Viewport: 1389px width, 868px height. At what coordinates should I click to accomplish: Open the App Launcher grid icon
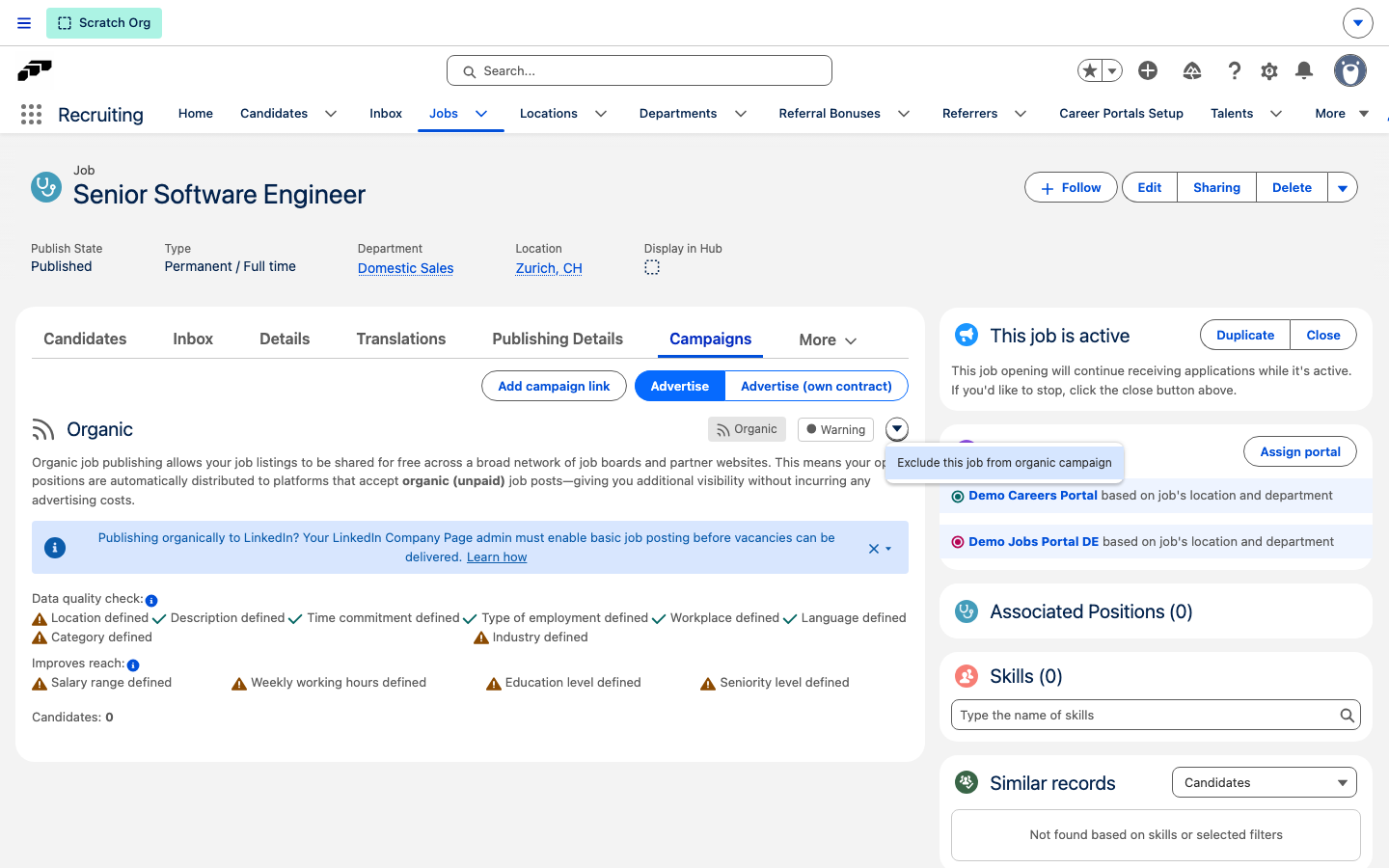[x=31, y=115]
